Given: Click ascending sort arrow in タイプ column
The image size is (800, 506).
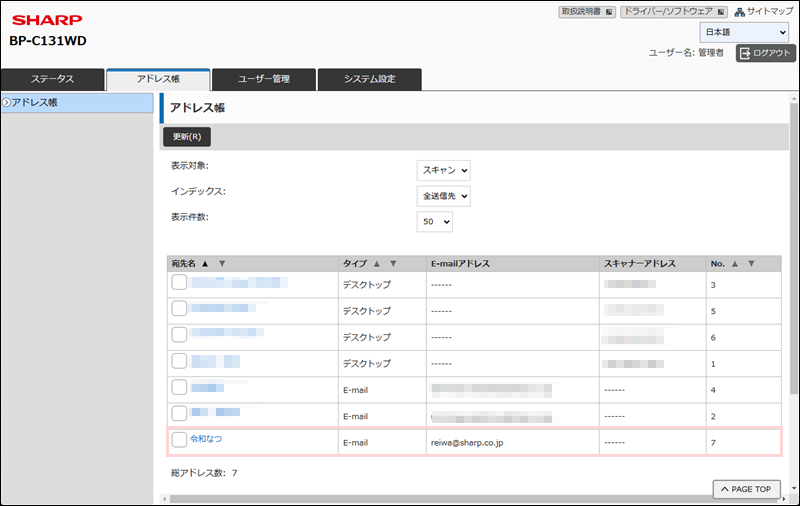Looking at the screenshot, I should pyautogui.click(x=377, y=264).
